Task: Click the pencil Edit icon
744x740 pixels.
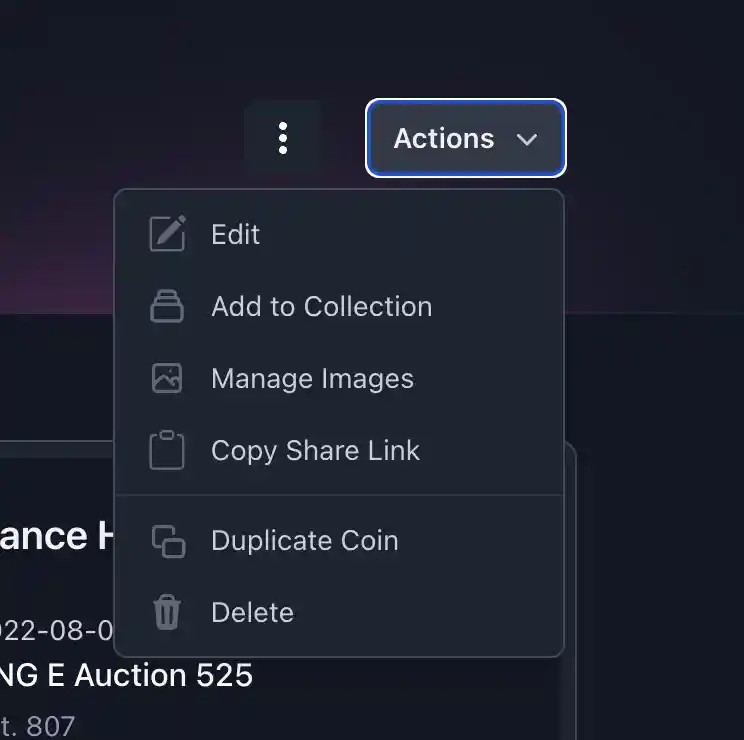Action: 167,234
